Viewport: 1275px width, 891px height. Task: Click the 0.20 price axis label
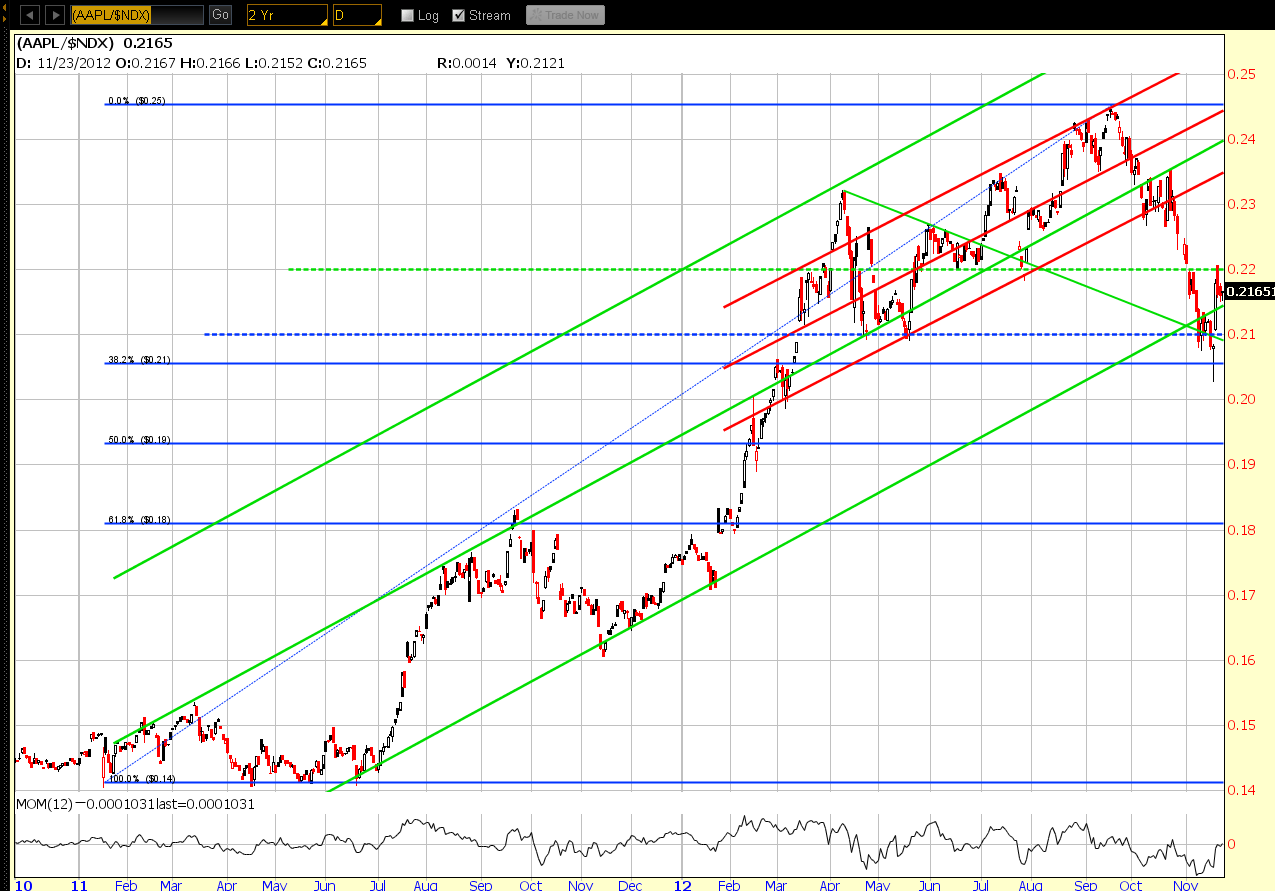pyautogui.click(x=1243, y=399)
